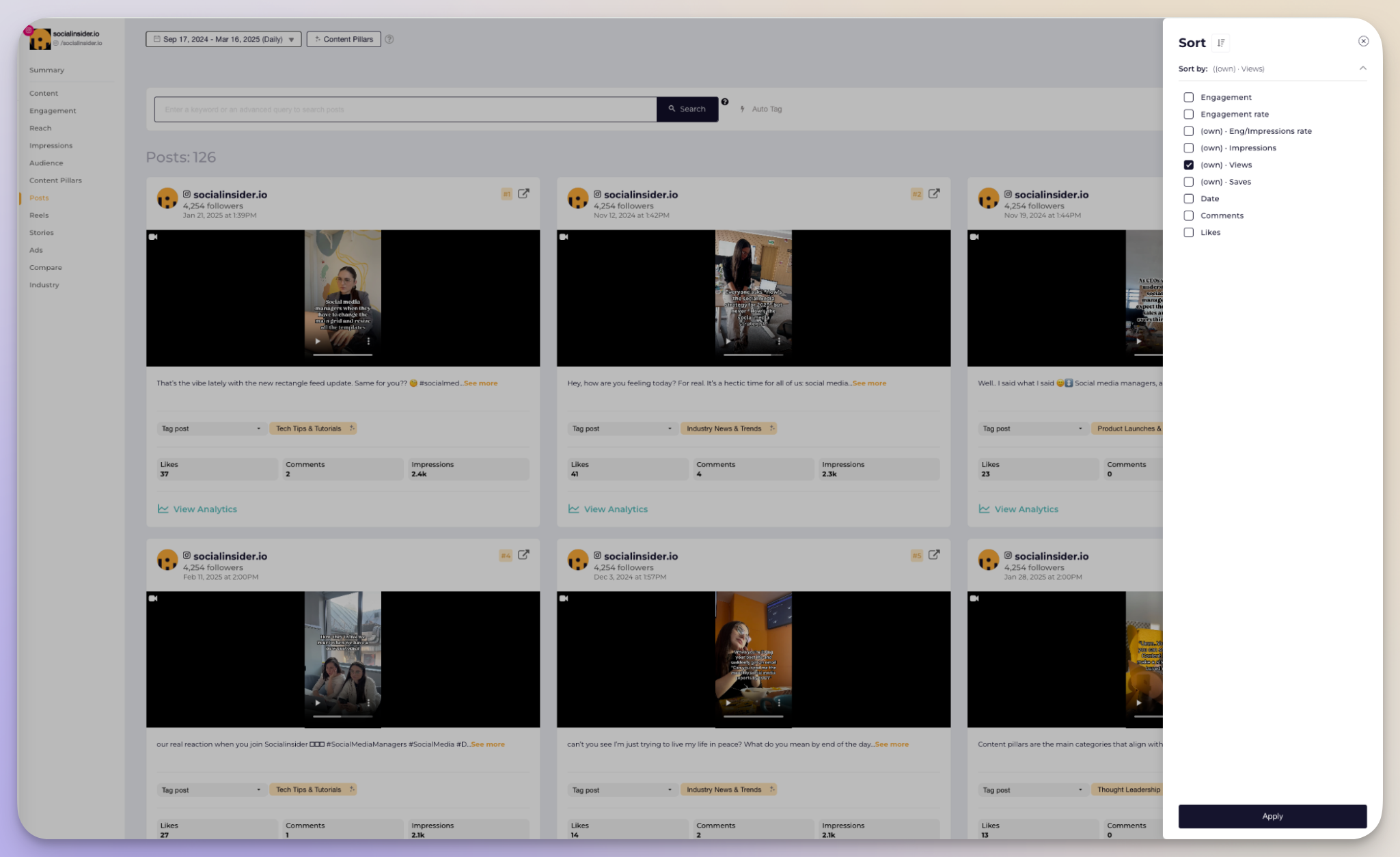Screen dimensions: 1400x857
Task: Open external link of Feb 11 post
Action: [x=523, y=555]
